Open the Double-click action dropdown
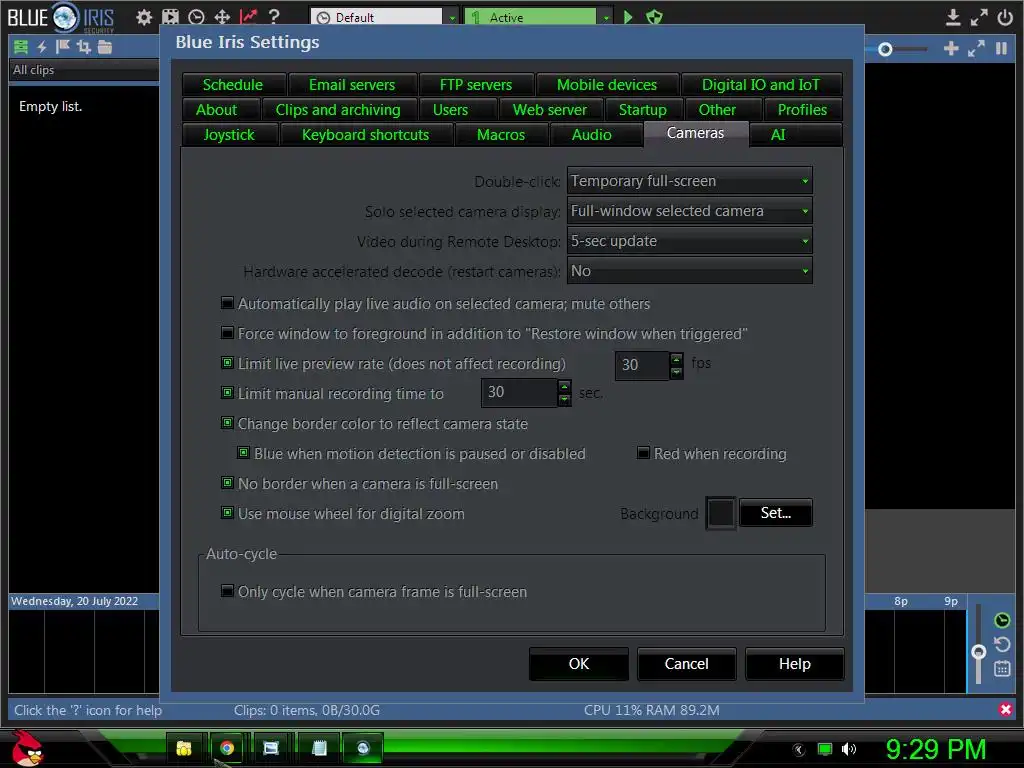The height and width of the screenshot is (768, 1024). coord(690,181)
